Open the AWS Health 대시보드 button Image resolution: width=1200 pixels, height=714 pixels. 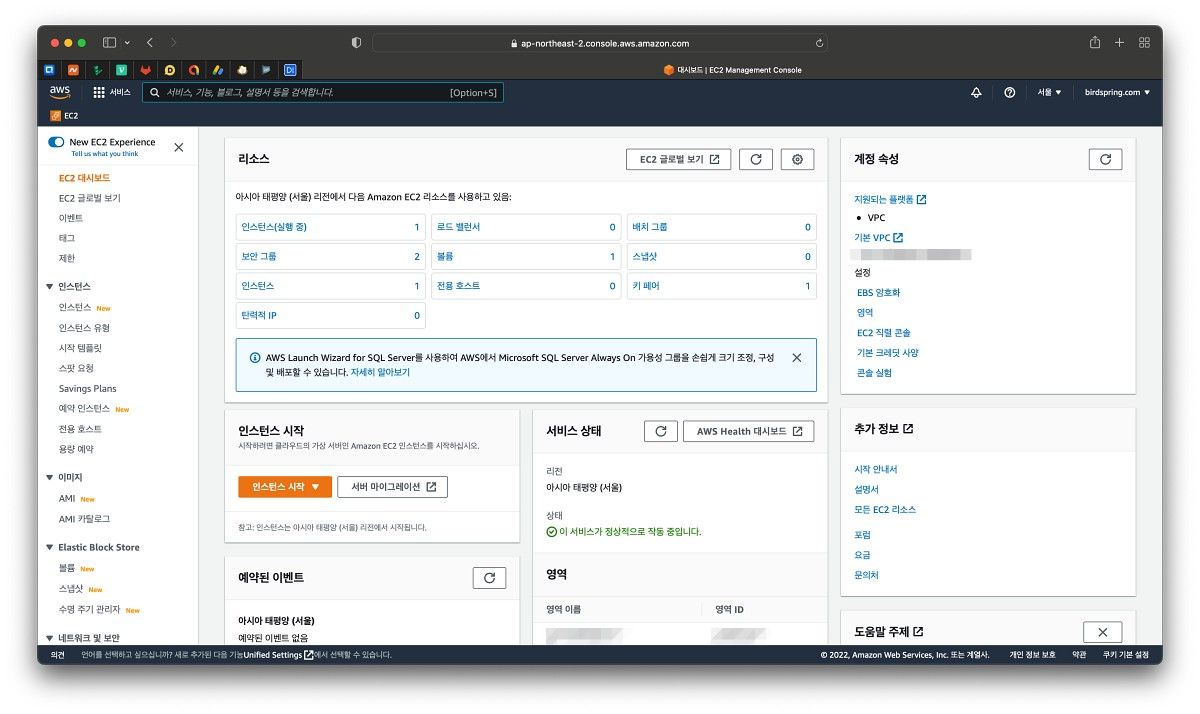pyautogui.click(x=748, y=431)
